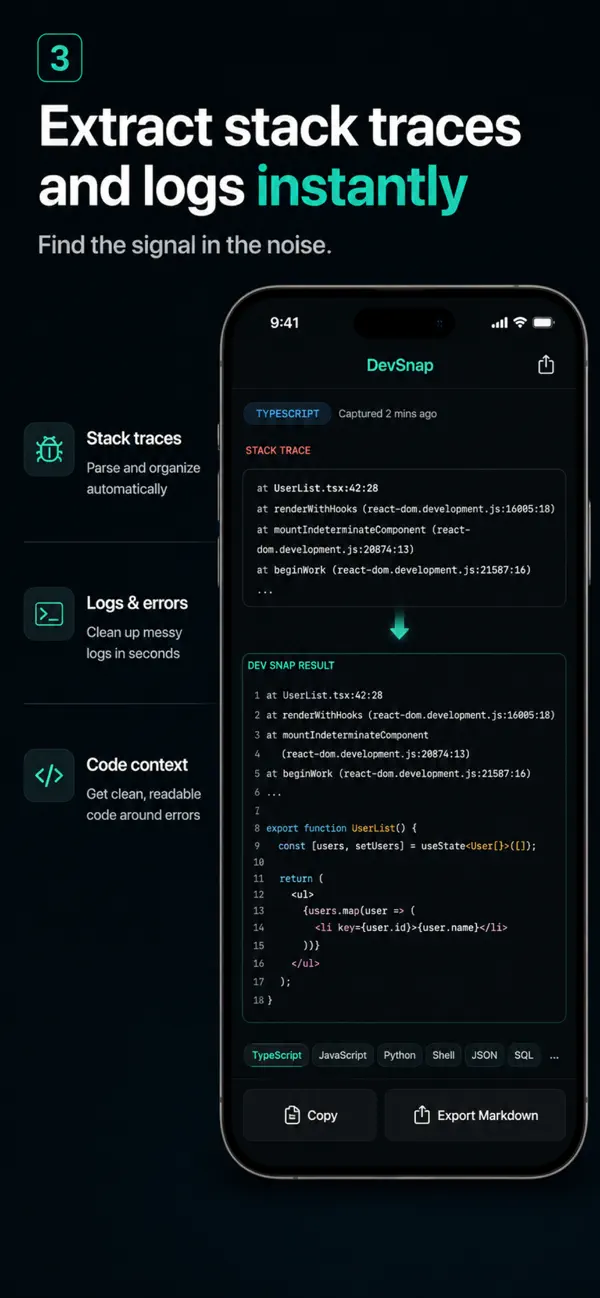The height and width of the screenshot is (1298, 600).
Task: Tap the TYPESCRIPT badge near capture time
Action: (287, 413)
